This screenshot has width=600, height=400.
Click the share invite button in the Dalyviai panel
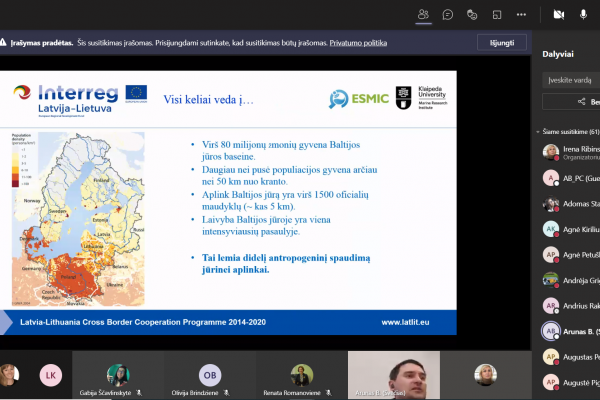(571, 102)
